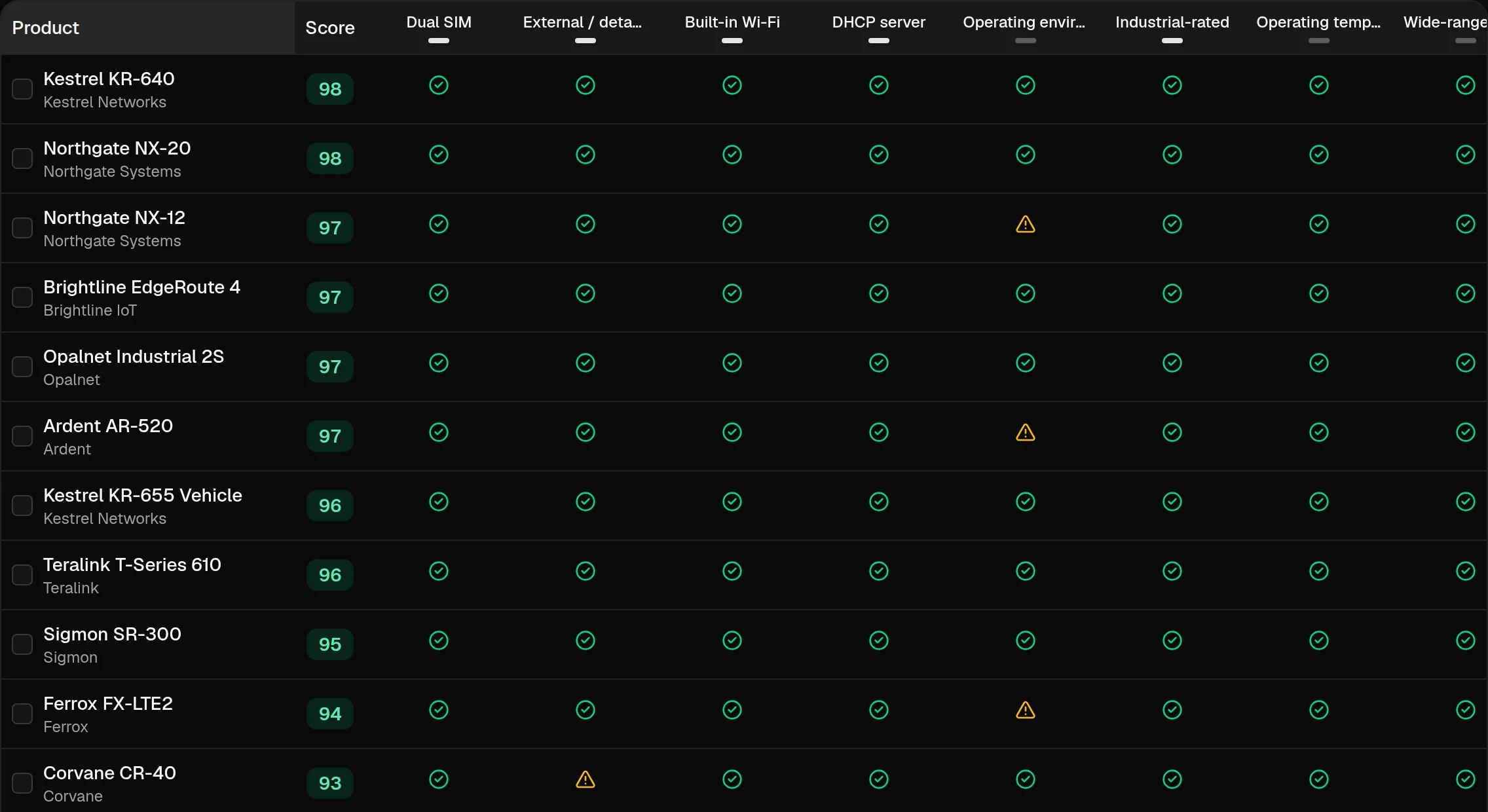Tick the Northgate NX-20 checkbox
The width and height of the screenshot is (1488, 812).
pos(22,158)
